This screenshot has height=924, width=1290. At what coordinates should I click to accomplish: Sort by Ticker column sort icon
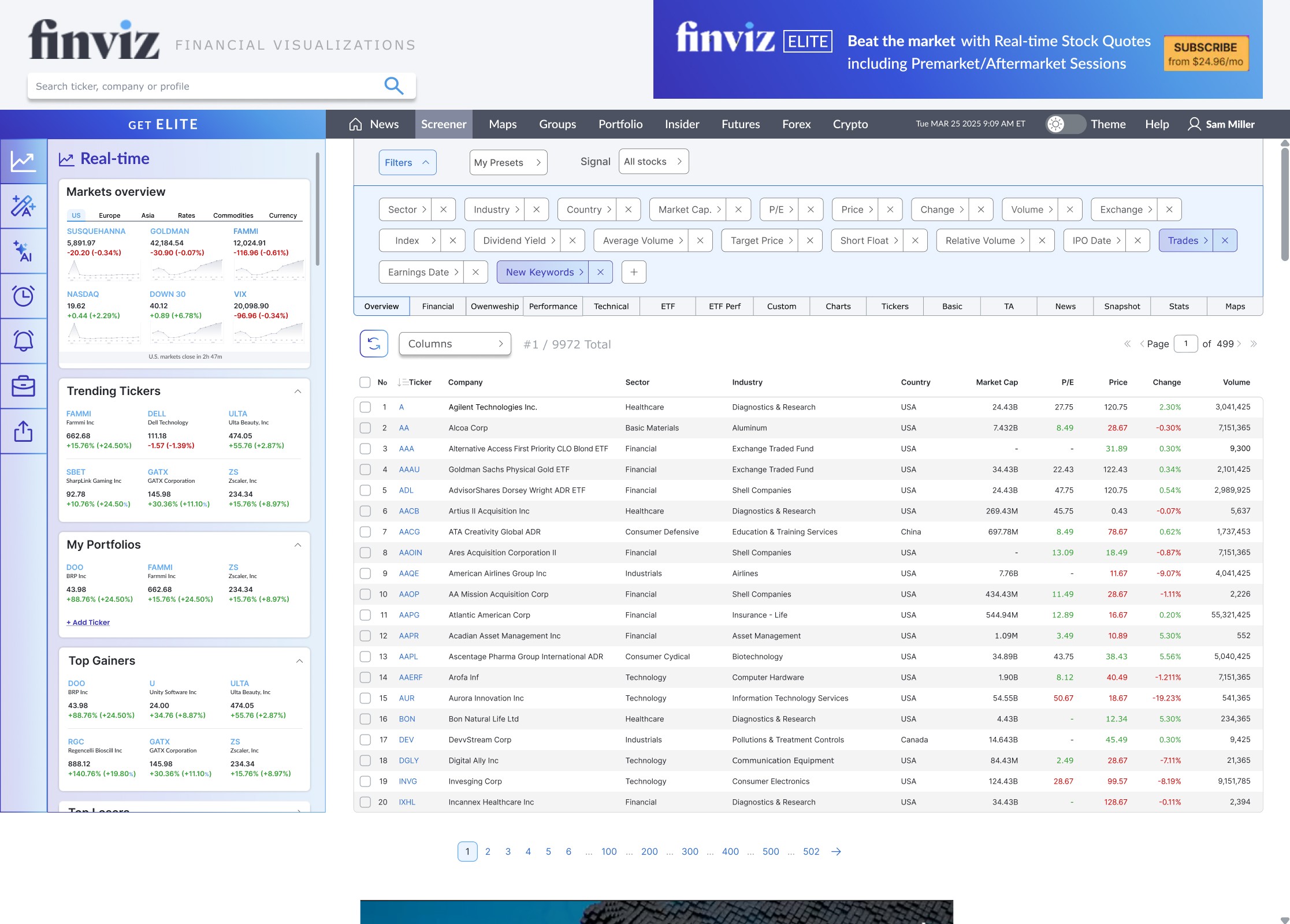pyautogui.click(x=403, y=382)
